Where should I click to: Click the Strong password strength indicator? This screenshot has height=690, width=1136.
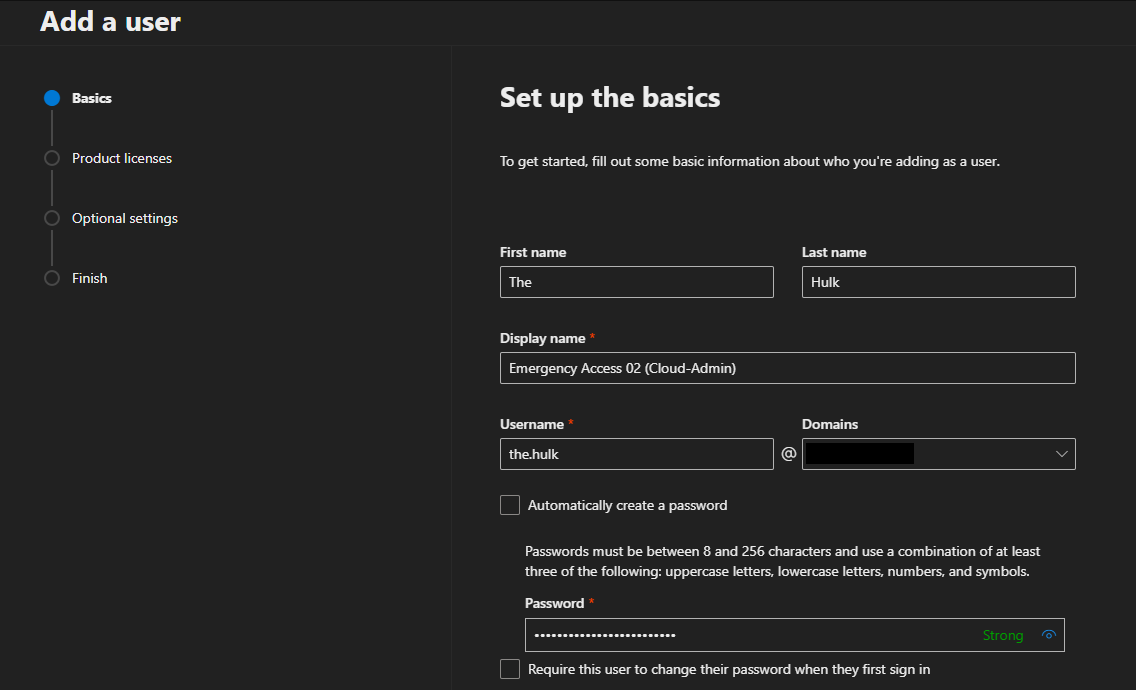pos(1002,635)
